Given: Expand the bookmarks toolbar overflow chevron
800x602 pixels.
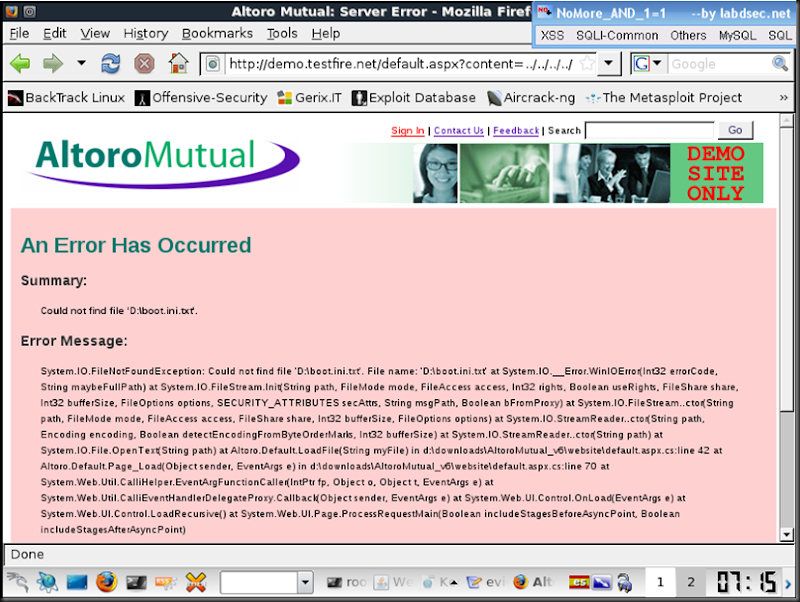Looking at the screenshot, I should click(x=783, y=97).
